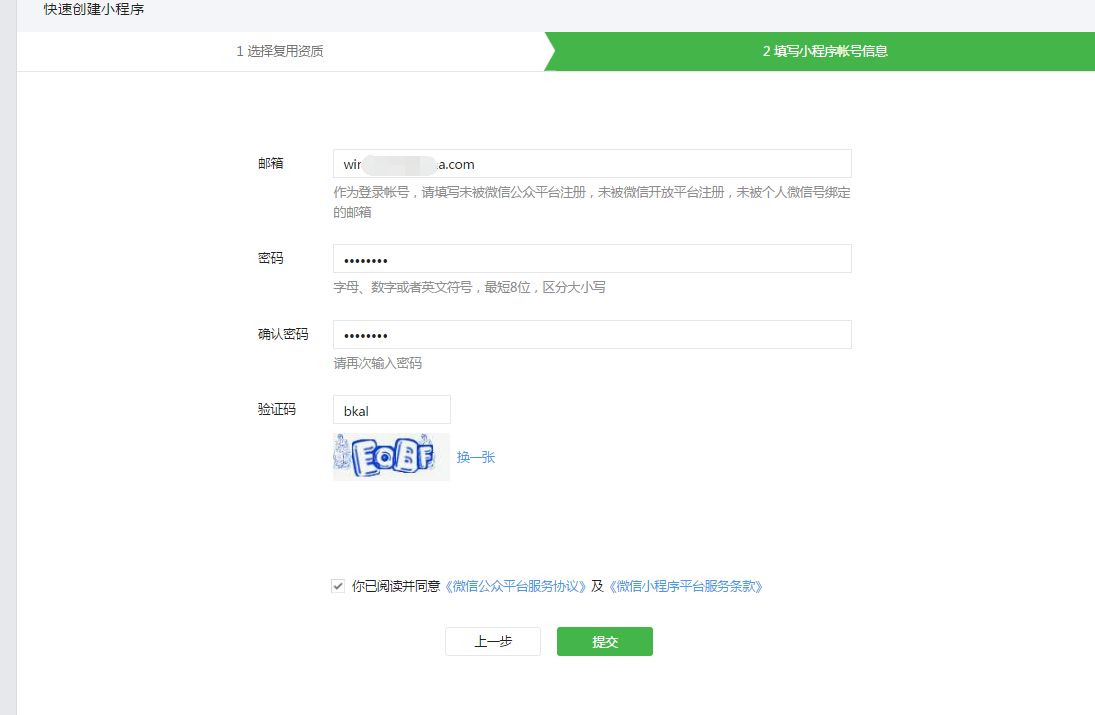Click 换一张 to refresh the captcha
1095x715 pixels.
[476, 457]
